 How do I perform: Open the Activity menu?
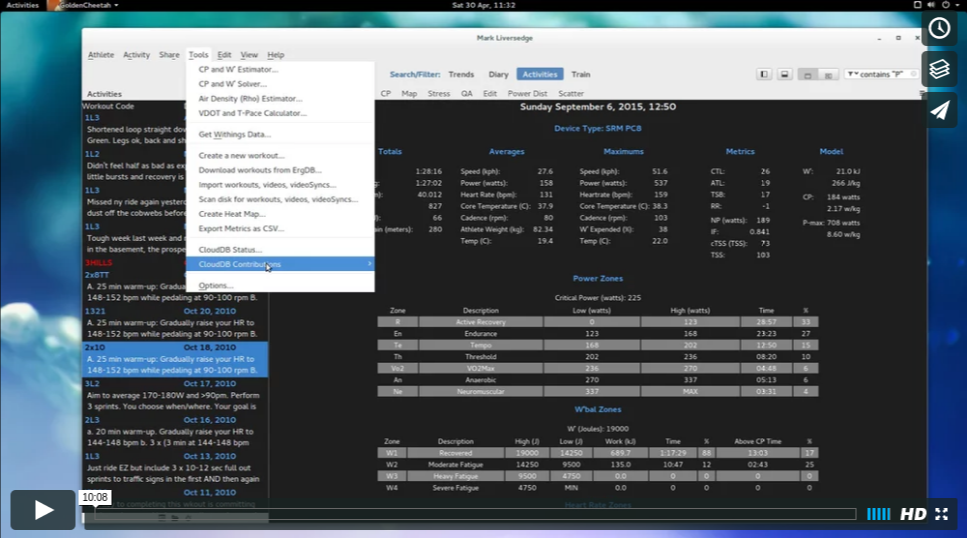click(x=136, y=55)
